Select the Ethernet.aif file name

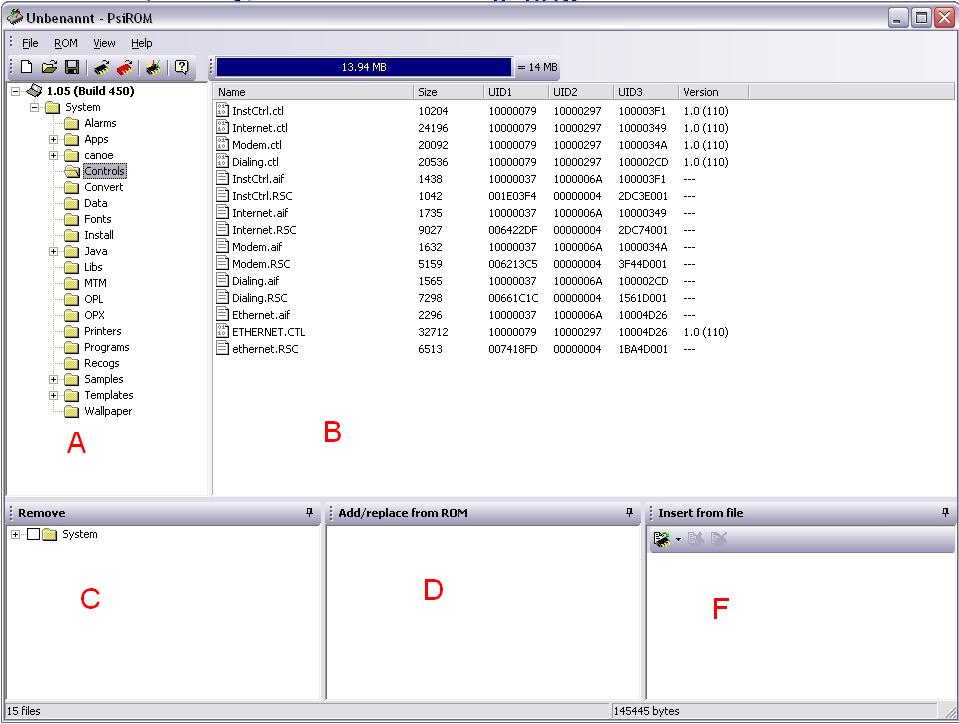point(261,314)
